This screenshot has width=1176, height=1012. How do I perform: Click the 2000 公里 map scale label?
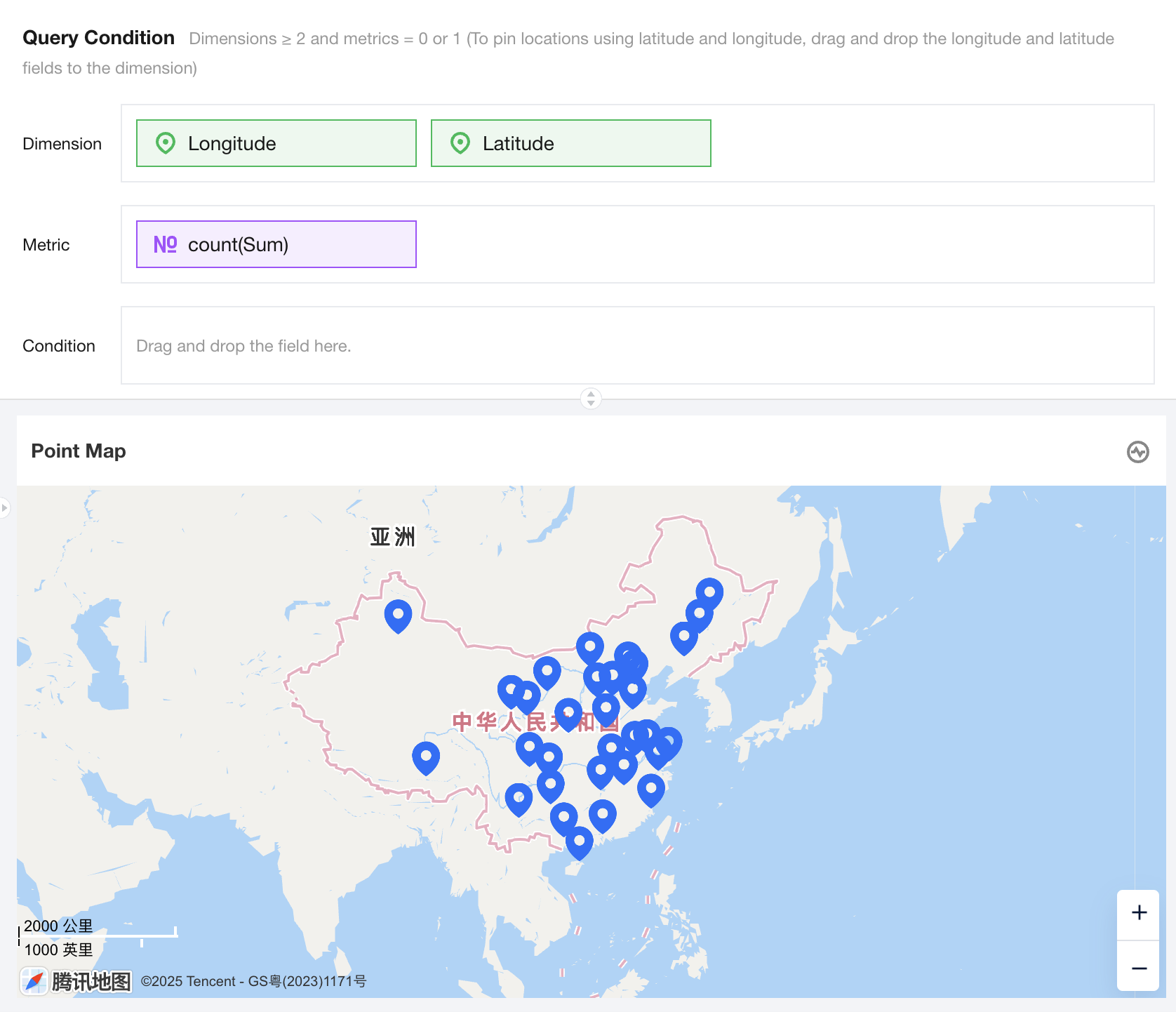(58, 926)
